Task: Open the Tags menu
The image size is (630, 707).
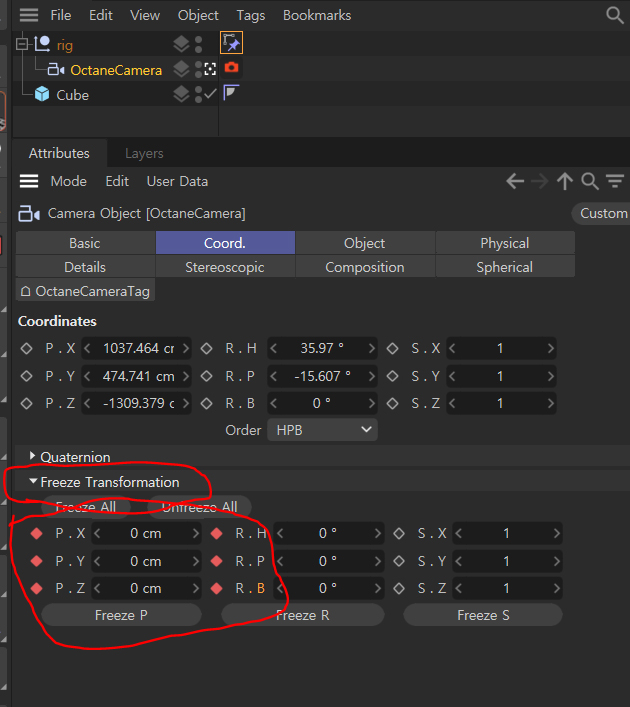Action: 251,16
